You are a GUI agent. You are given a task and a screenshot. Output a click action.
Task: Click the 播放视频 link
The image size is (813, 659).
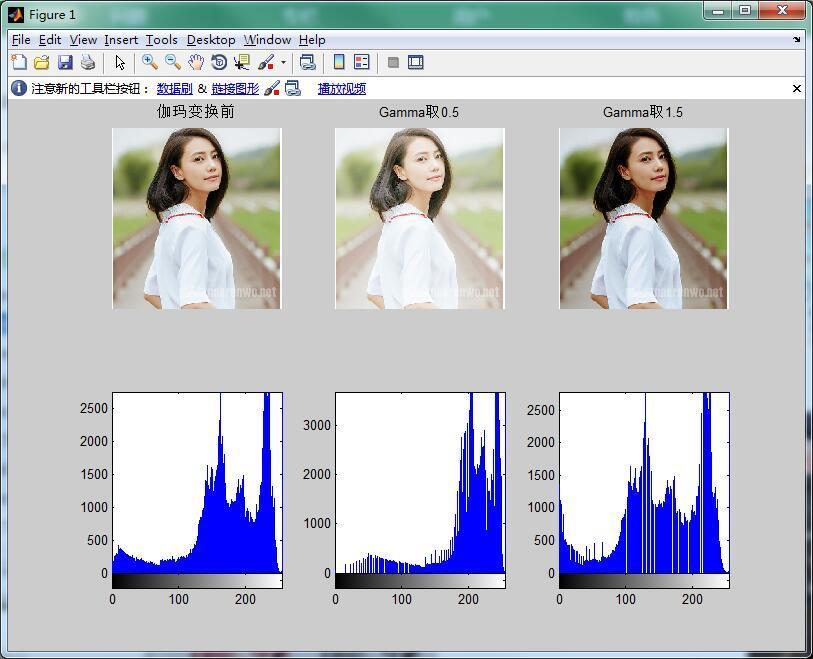point(342,89)
